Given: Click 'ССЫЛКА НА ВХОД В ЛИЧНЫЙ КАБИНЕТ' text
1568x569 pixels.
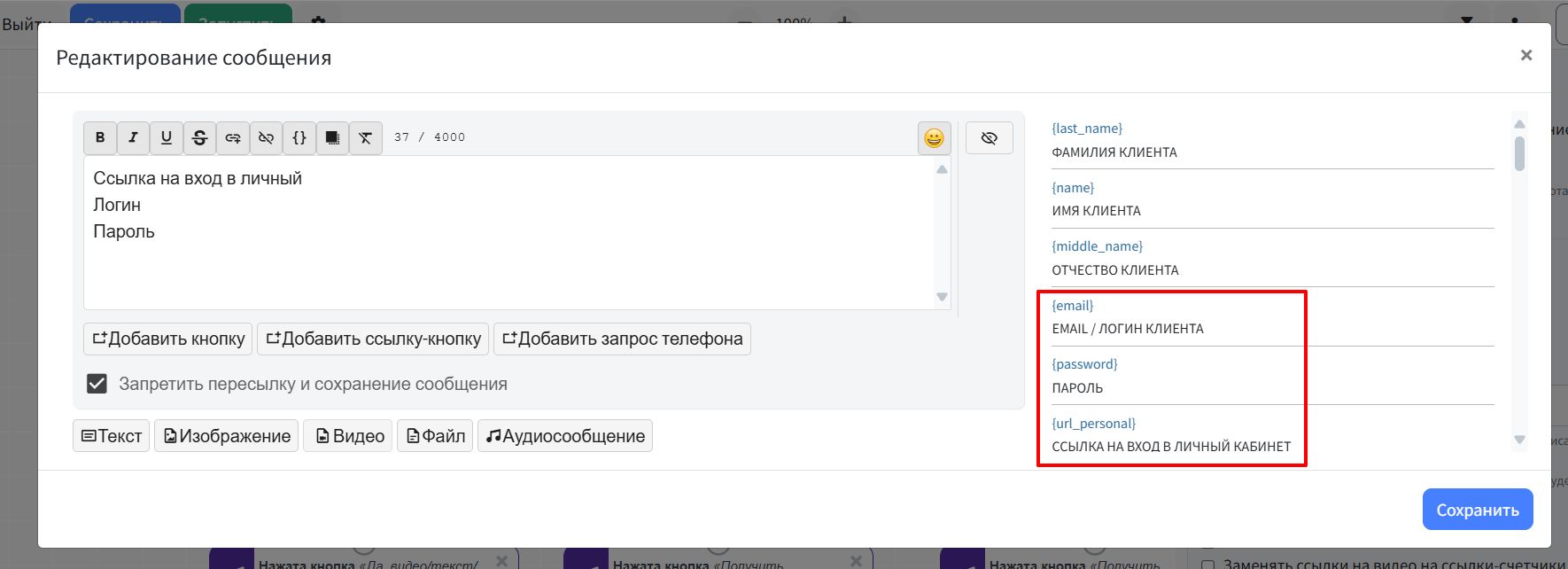Looking at the screenshot, I should [1171, 447].
